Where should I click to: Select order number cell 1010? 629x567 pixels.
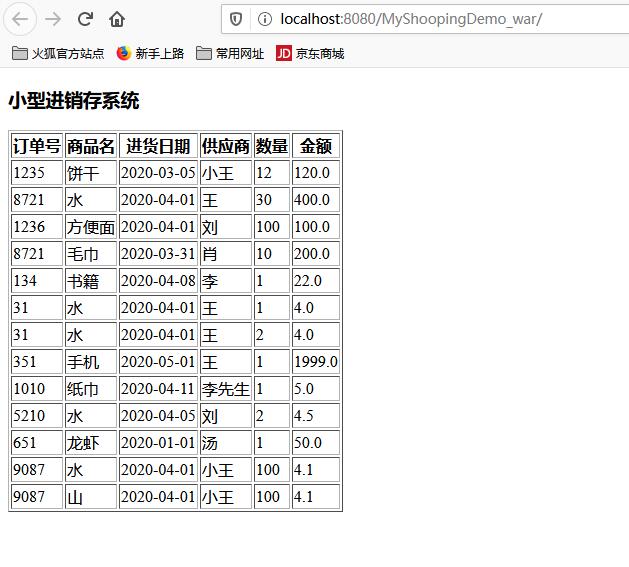click(37, 388)
